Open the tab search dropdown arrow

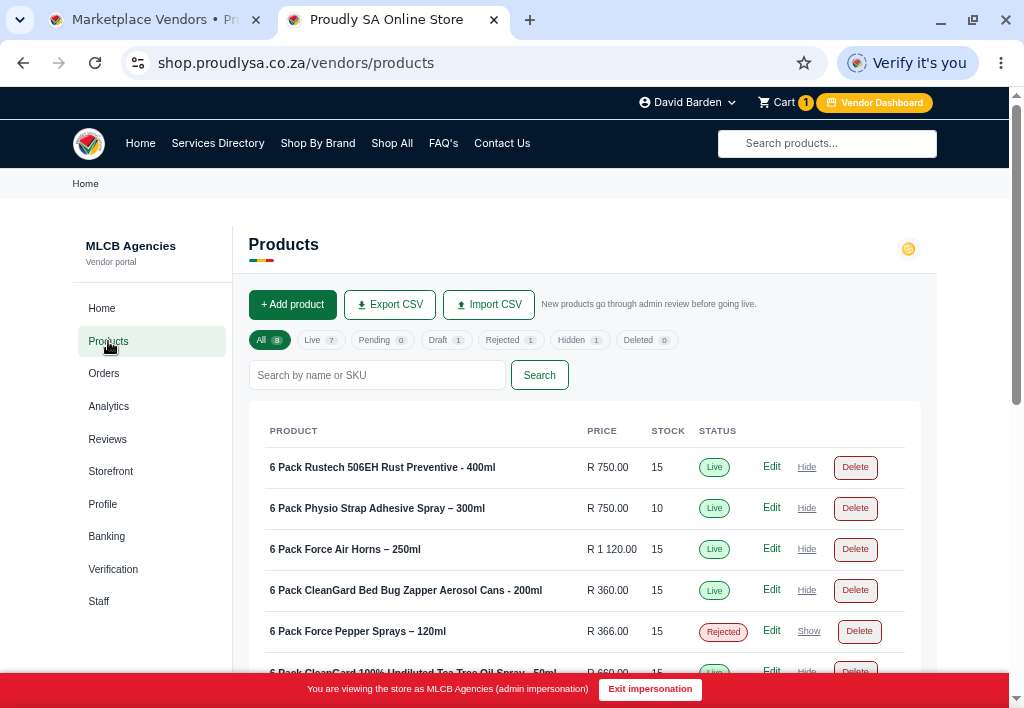point(20,20)
